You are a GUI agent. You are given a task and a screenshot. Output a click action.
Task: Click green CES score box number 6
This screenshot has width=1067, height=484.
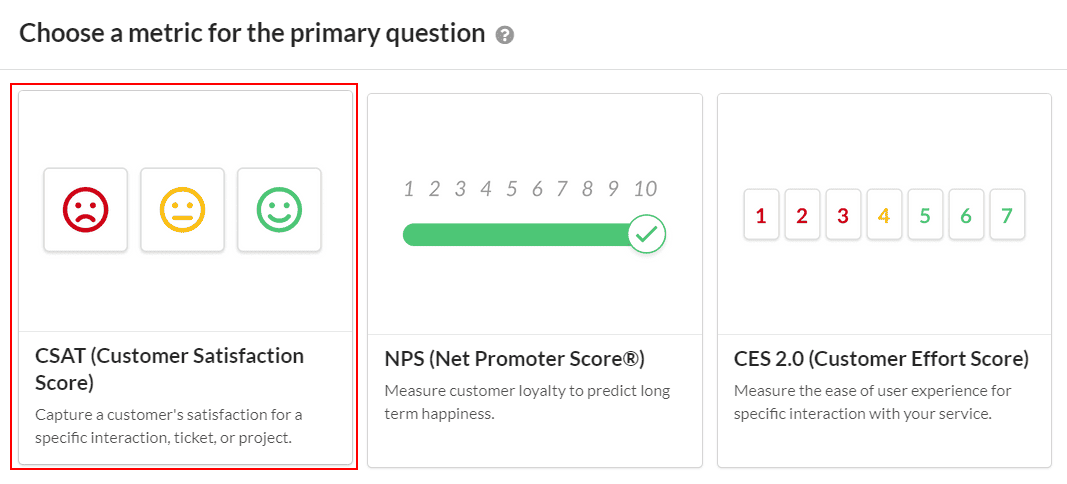966,215
